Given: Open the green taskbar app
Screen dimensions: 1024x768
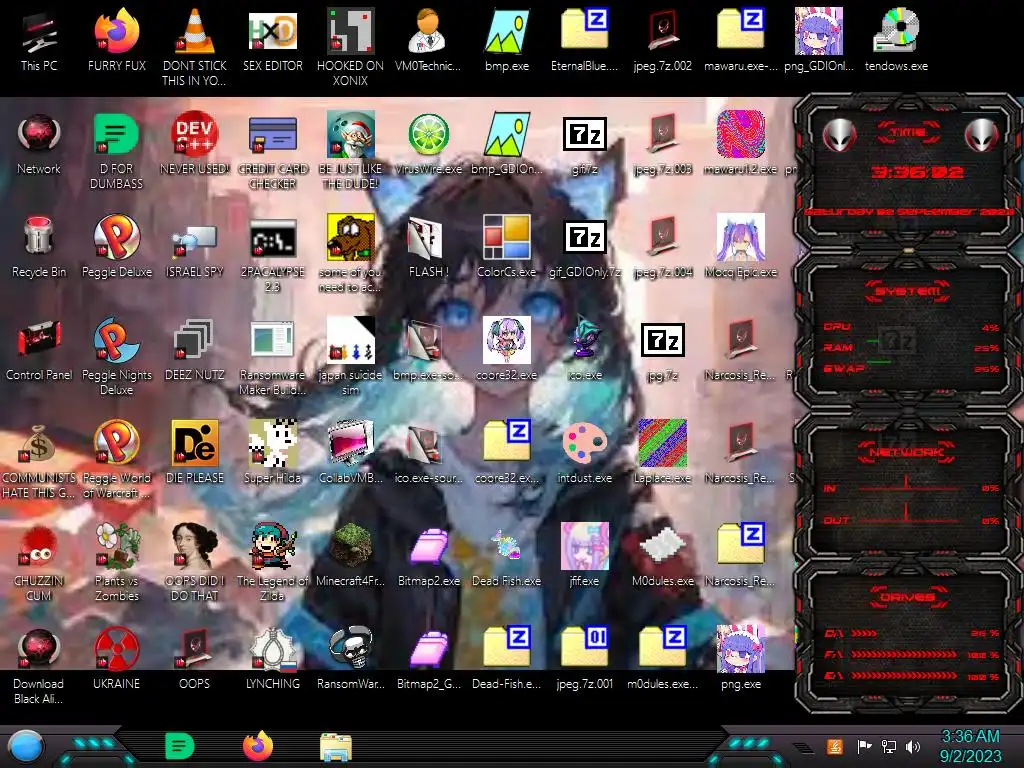Looking at the screenshot, I should click(179, 746).
